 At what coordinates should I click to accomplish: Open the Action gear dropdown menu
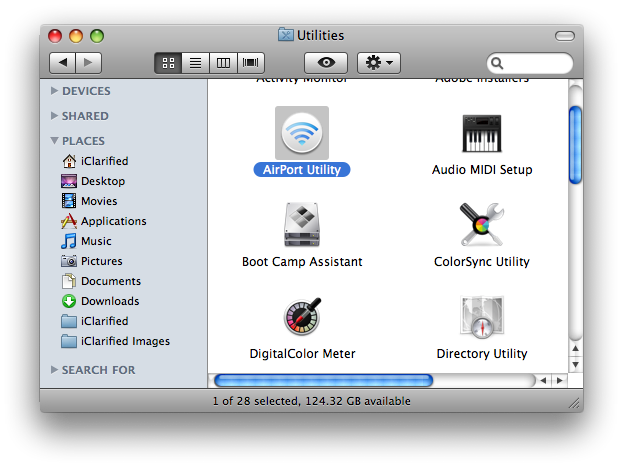pos(379,63)
